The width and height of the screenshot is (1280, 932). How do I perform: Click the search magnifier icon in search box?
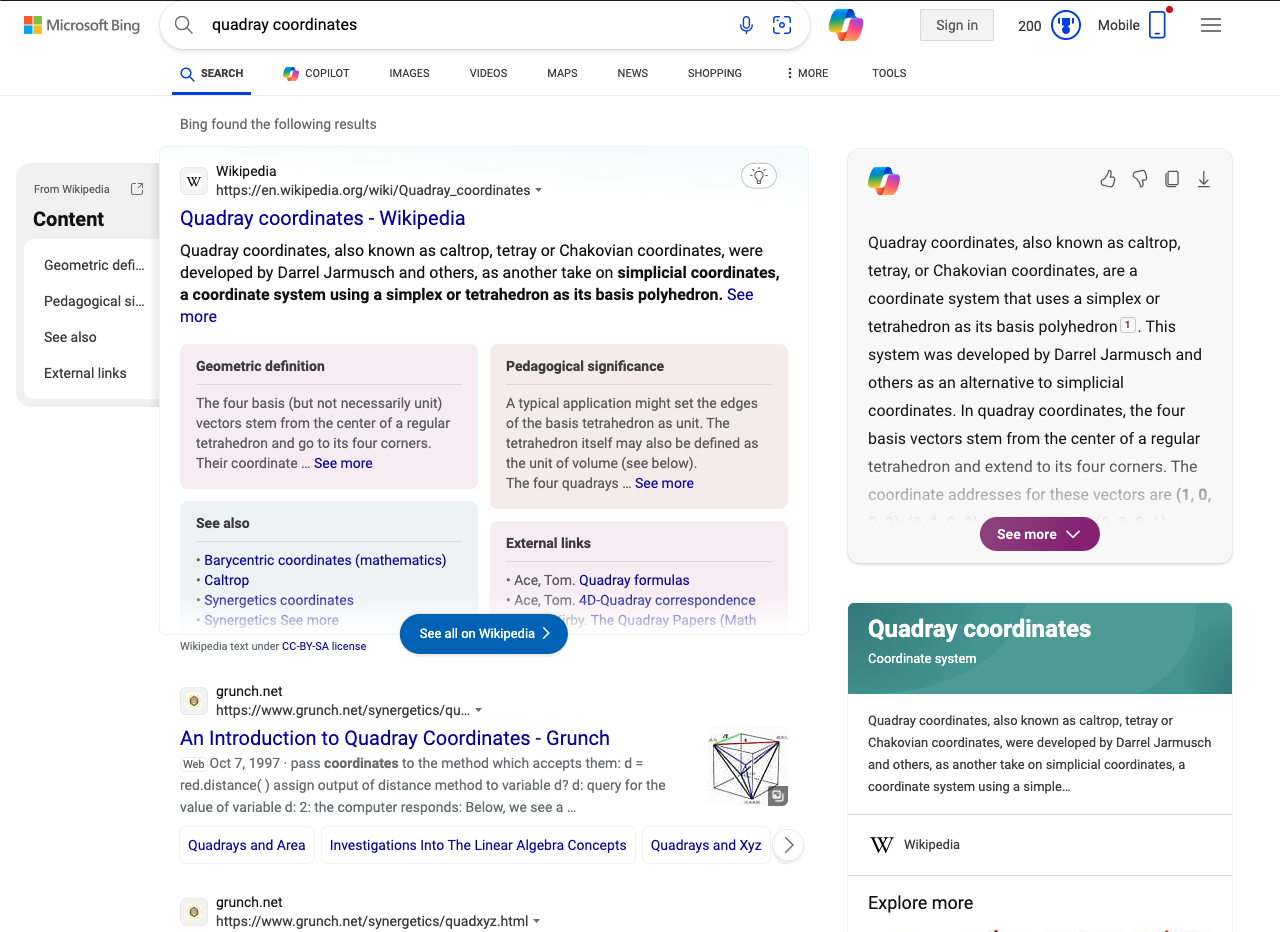[184, 25]
